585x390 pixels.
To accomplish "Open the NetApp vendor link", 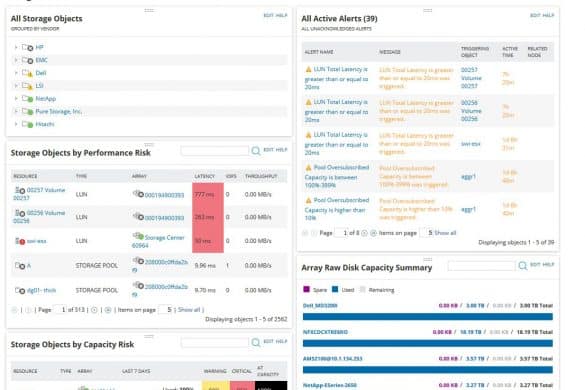I will pyautogui.click(x=46, y=99).
